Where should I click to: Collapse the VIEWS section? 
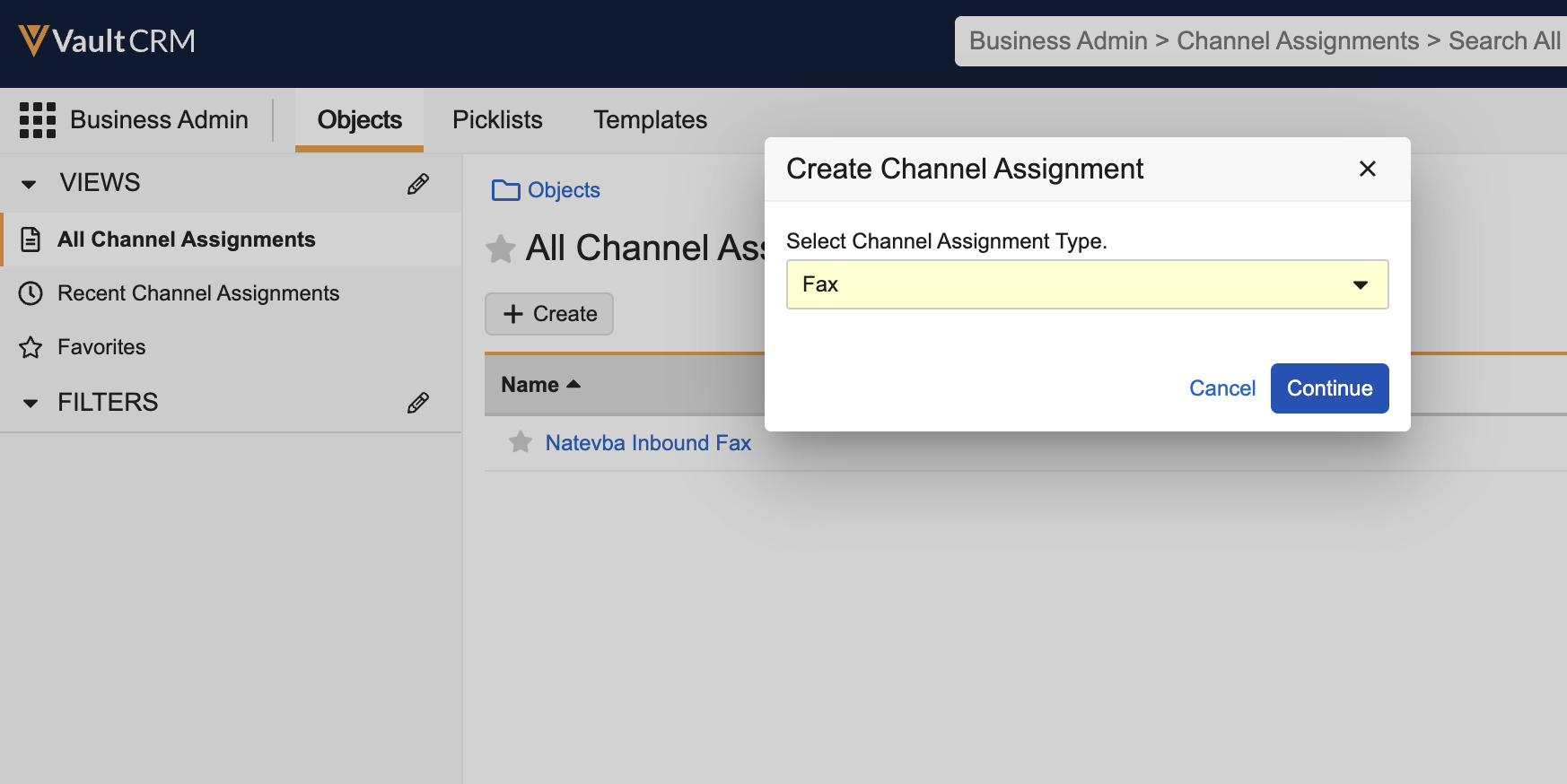tap(30, 184)
